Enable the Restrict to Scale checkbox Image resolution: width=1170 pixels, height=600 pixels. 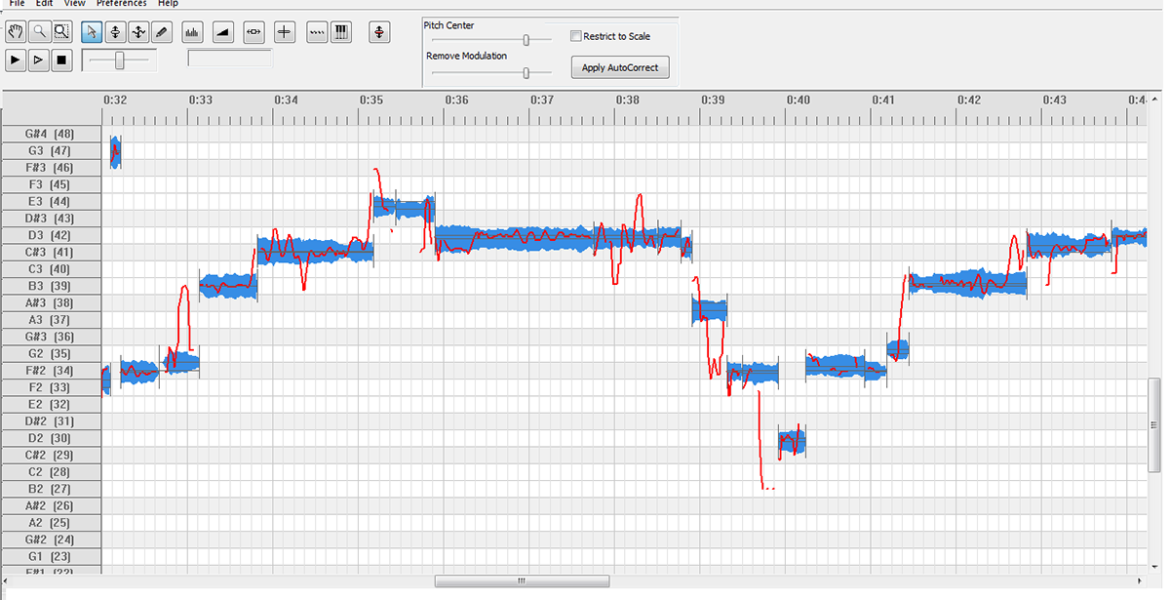[x=576, y=36]
